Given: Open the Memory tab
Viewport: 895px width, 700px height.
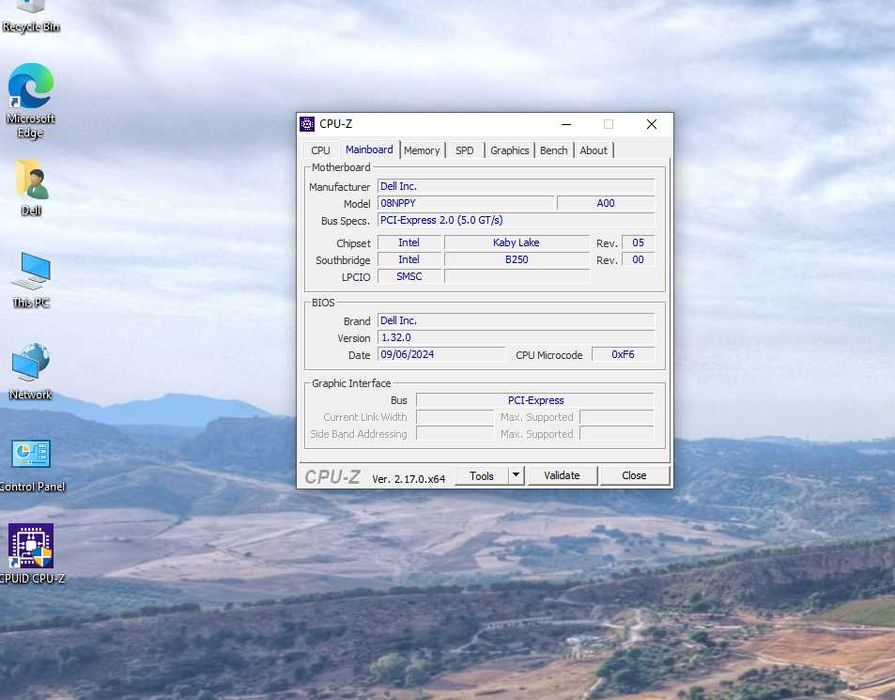Looking at the screenshot, I should (422, 150).
